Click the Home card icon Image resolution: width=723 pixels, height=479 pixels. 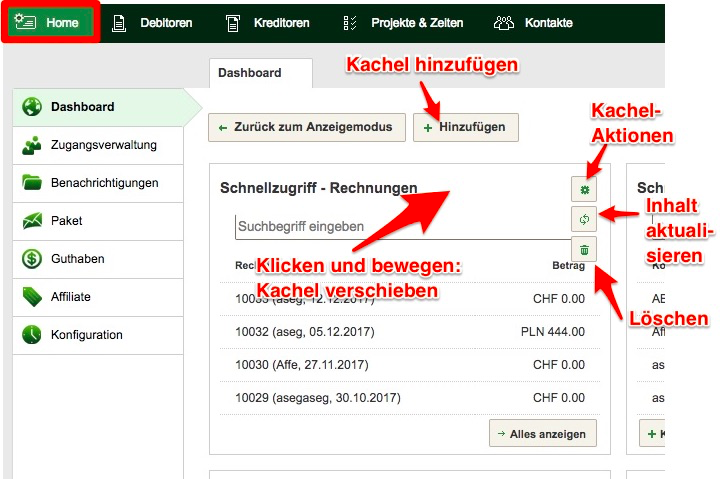[x=25, y=22]
